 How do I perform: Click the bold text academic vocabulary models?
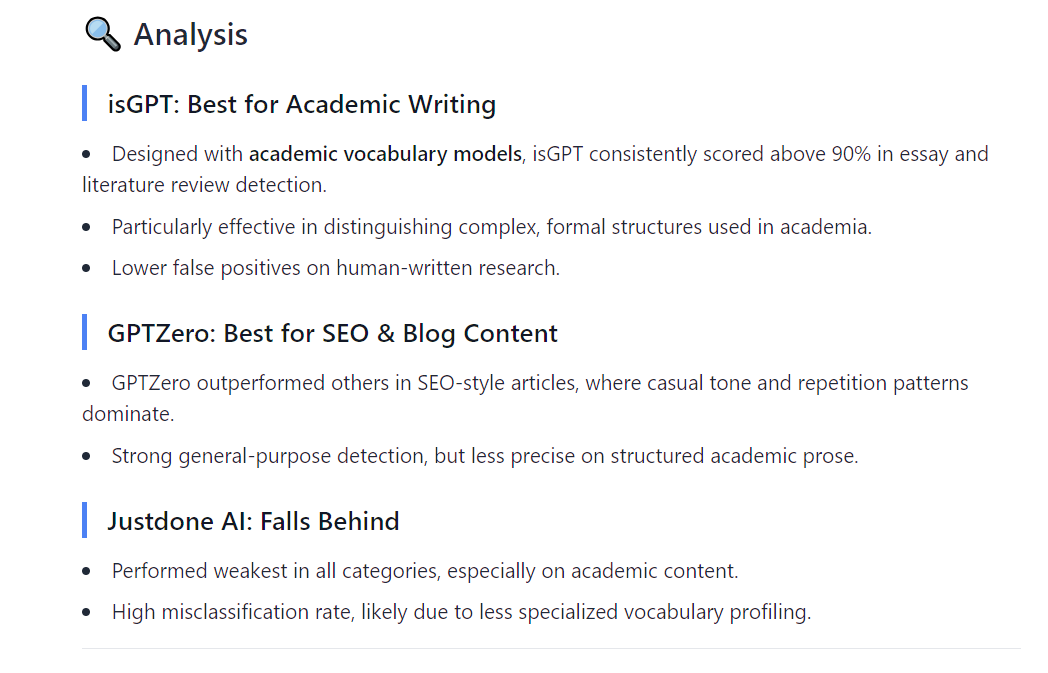pyautogui.click(x=385, y=154)
